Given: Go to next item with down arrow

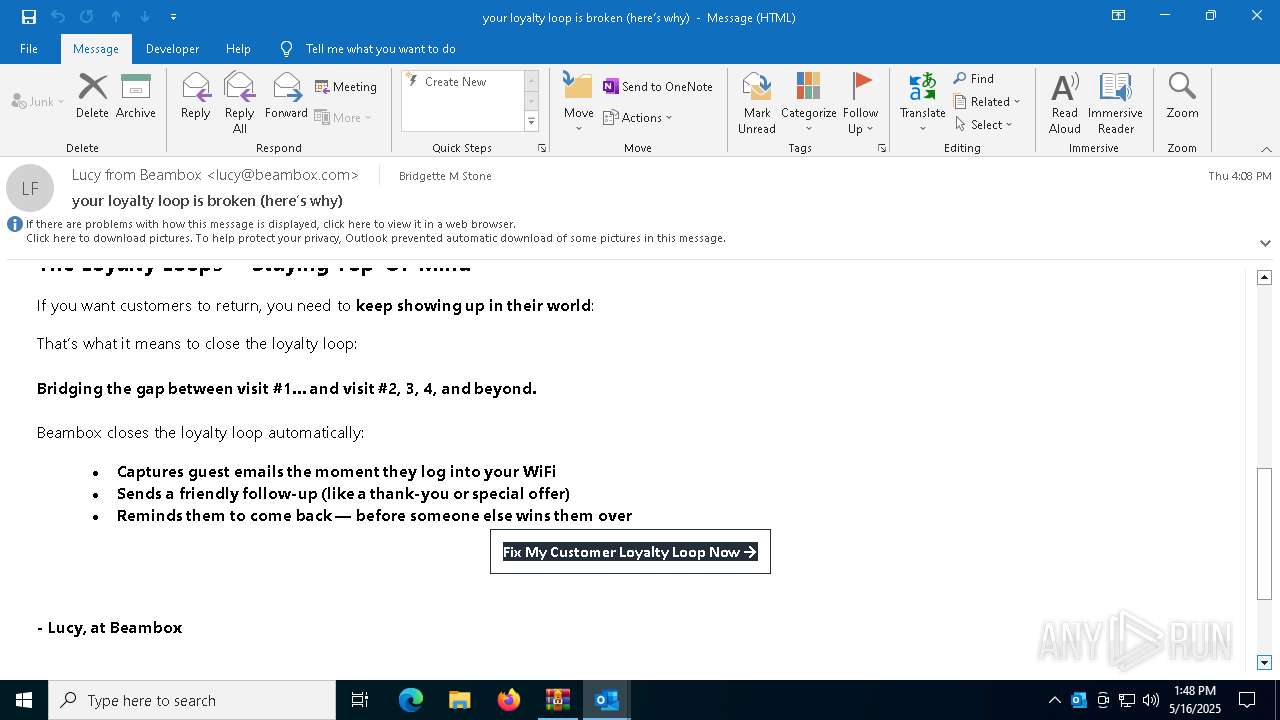Looking at the screenshot, I should (145, 17).
